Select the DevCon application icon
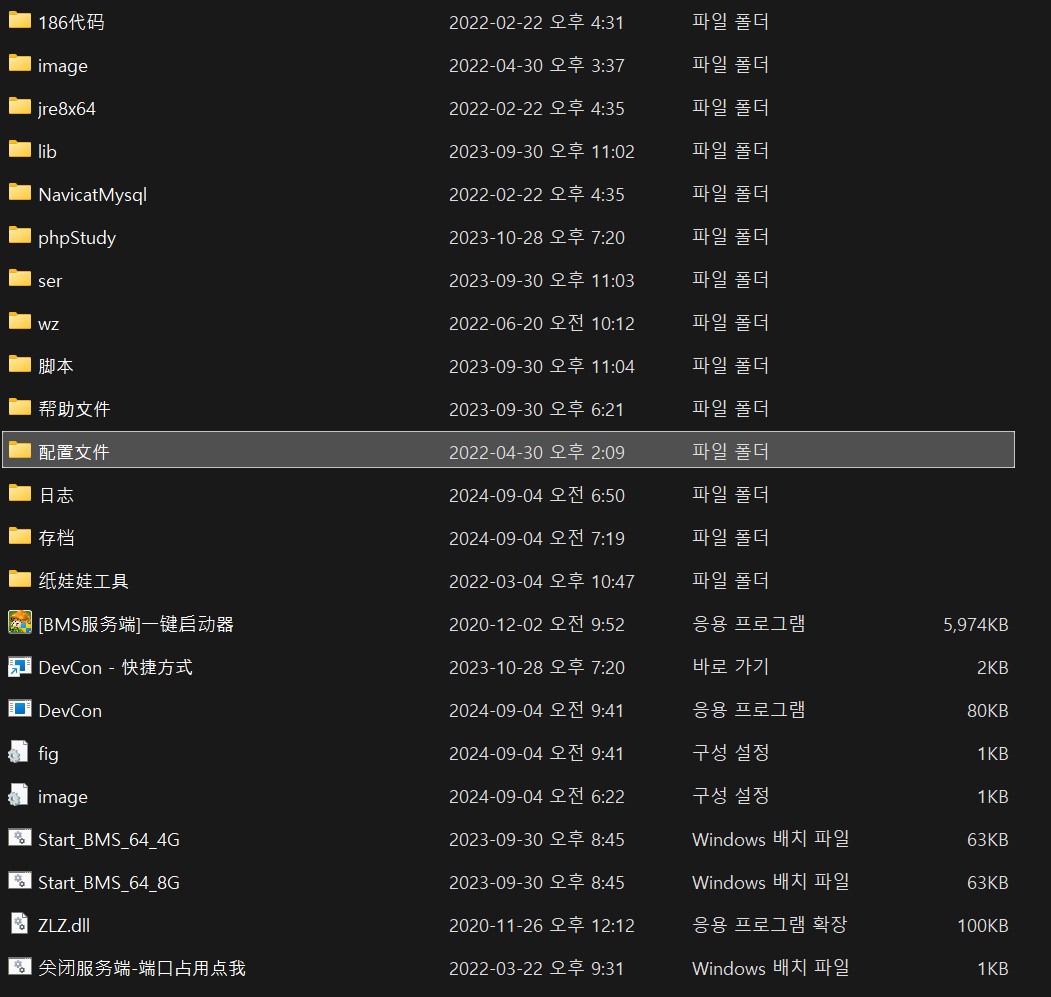Viewport: 1051px width, 997px height. point(19,709)
